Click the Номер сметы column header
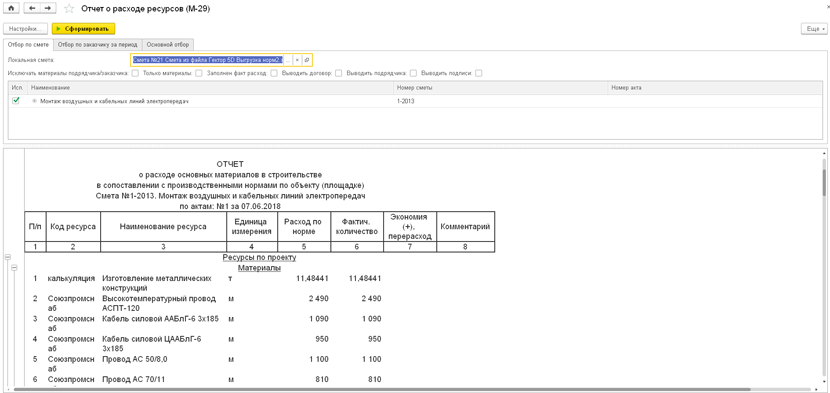 [501, 87]
